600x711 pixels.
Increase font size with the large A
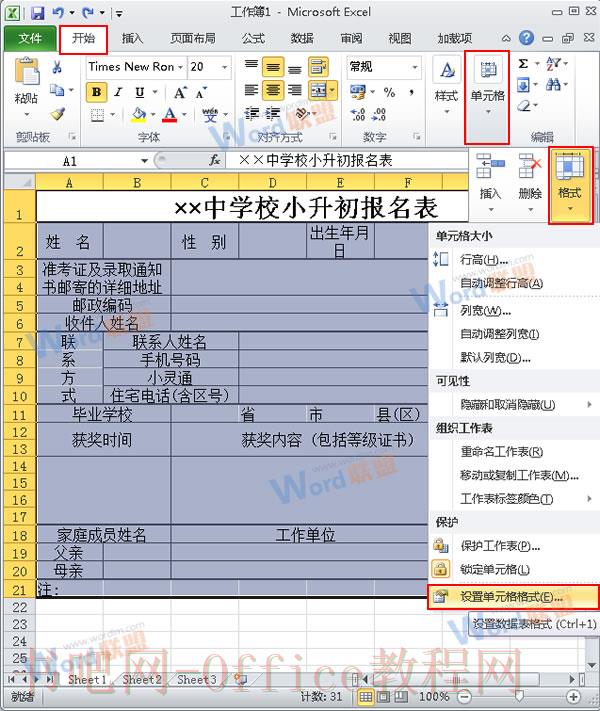click(180, 93)
